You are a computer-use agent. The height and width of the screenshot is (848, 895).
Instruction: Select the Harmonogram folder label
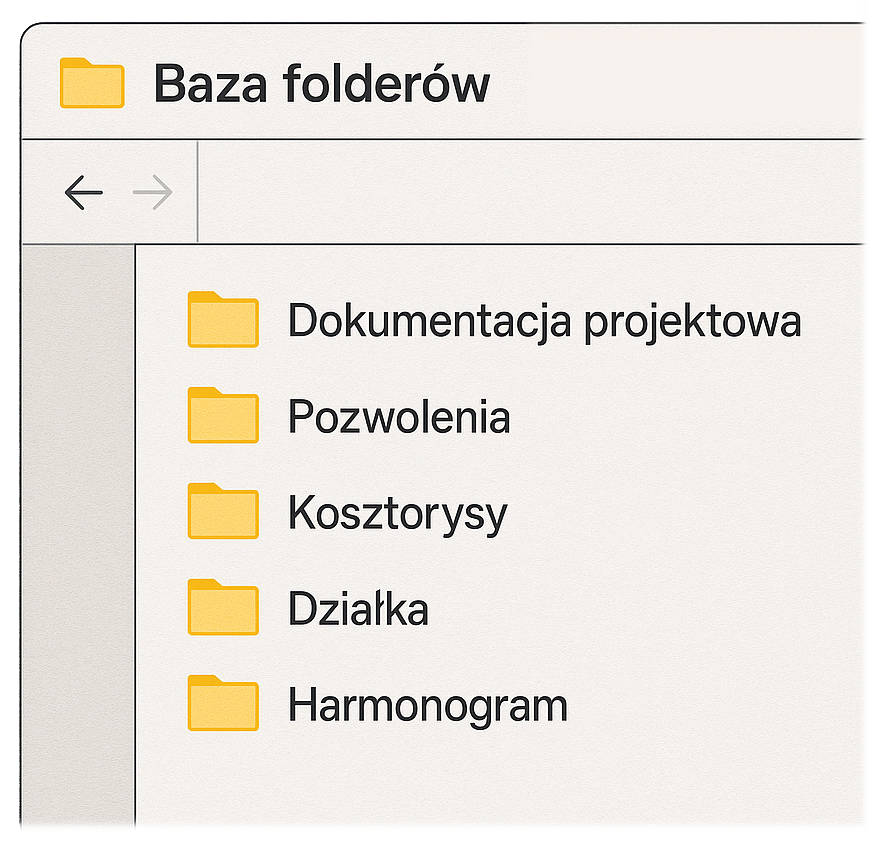(x=427, y=705)
